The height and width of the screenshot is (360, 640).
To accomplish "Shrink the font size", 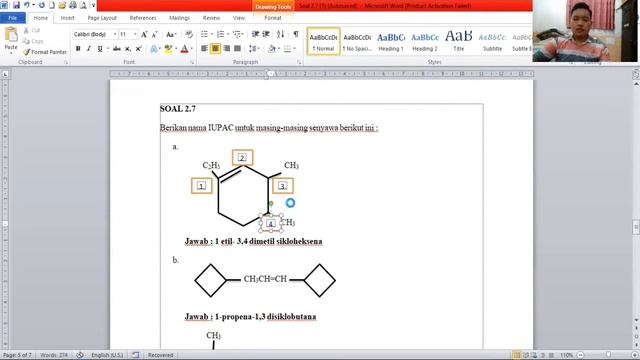I will point(155,35).
